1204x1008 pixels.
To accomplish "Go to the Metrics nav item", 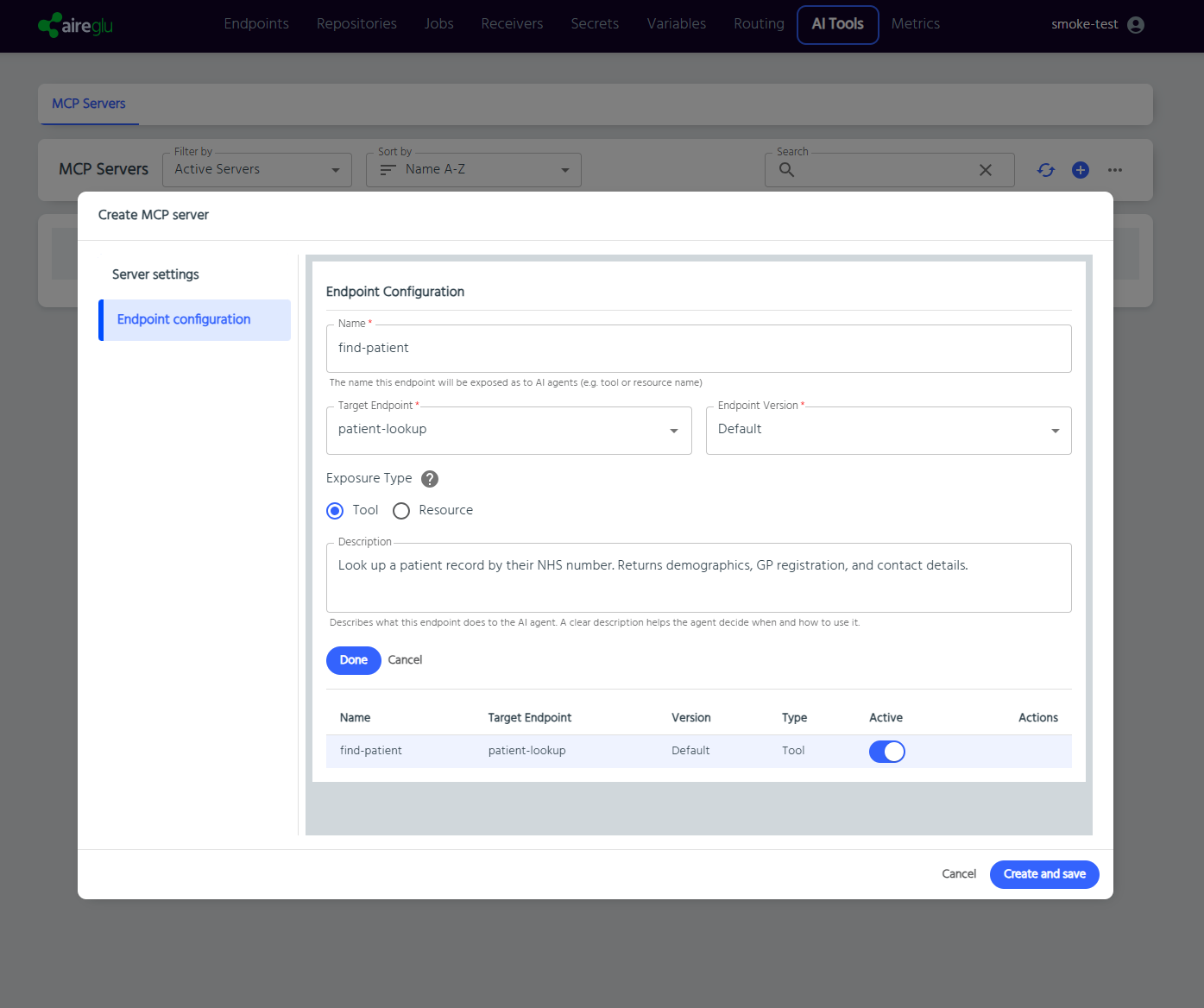I will pyautogui.click(x=915, y=24).
